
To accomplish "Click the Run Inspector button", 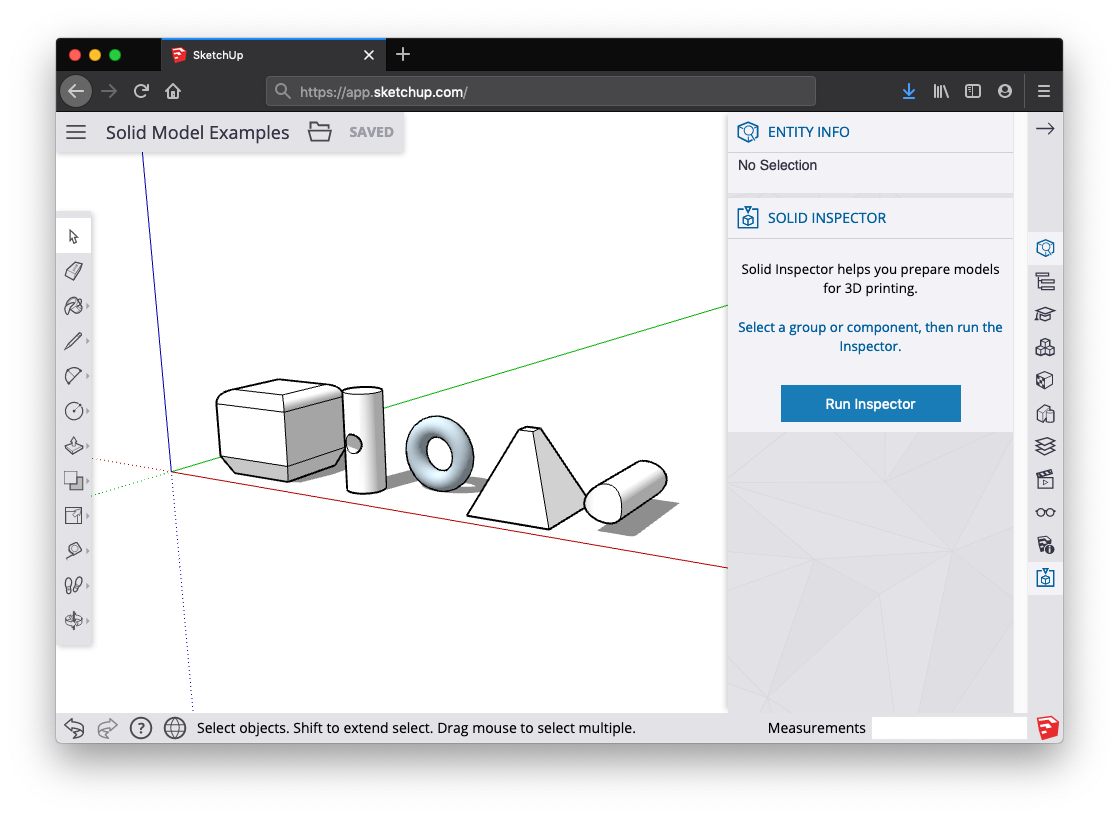I will click(x=871, y=404).
